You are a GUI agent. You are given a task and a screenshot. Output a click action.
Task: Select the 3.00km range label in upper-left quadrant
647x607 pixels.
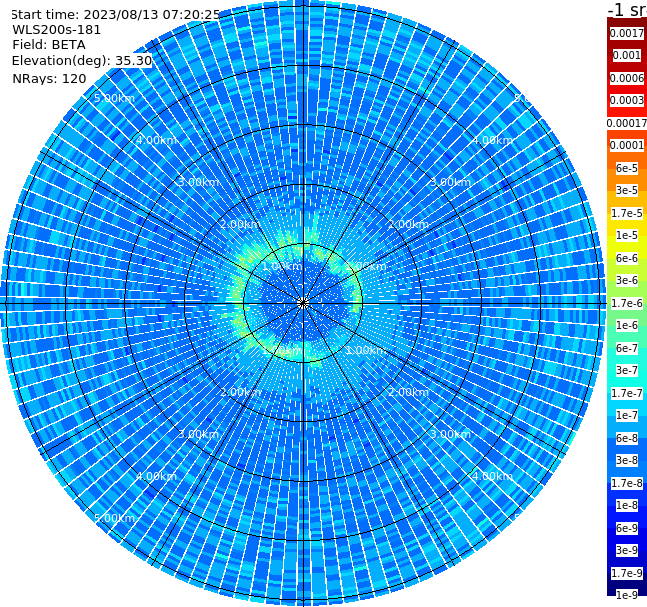[x=198, y=182]
